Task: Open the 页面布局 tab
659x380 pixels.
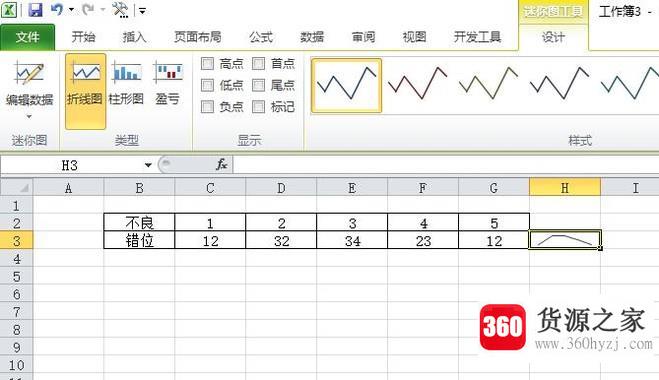Action: point(198,37)
